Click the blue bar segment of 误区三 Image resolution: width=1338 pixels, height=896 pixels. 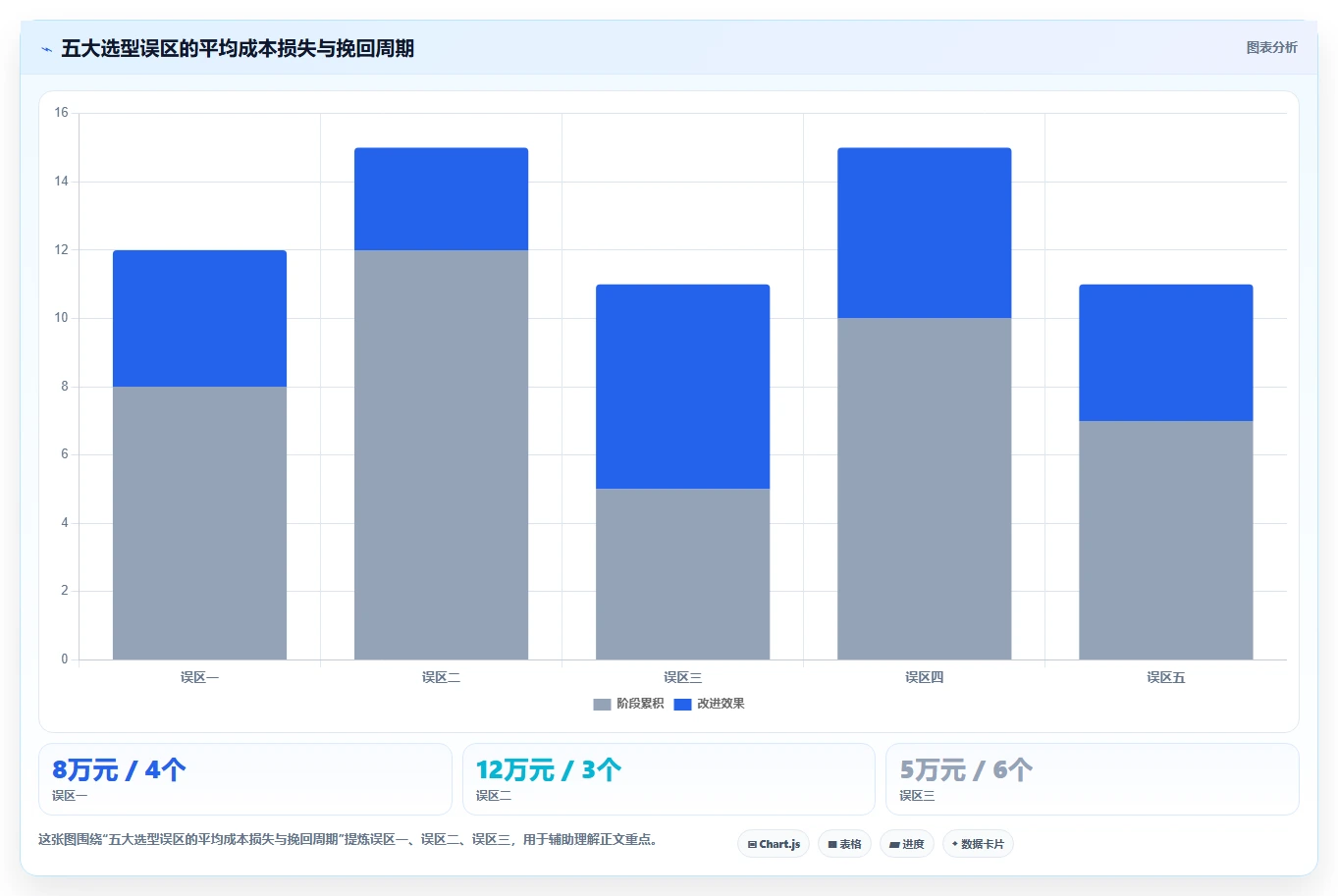click(683, 387)
